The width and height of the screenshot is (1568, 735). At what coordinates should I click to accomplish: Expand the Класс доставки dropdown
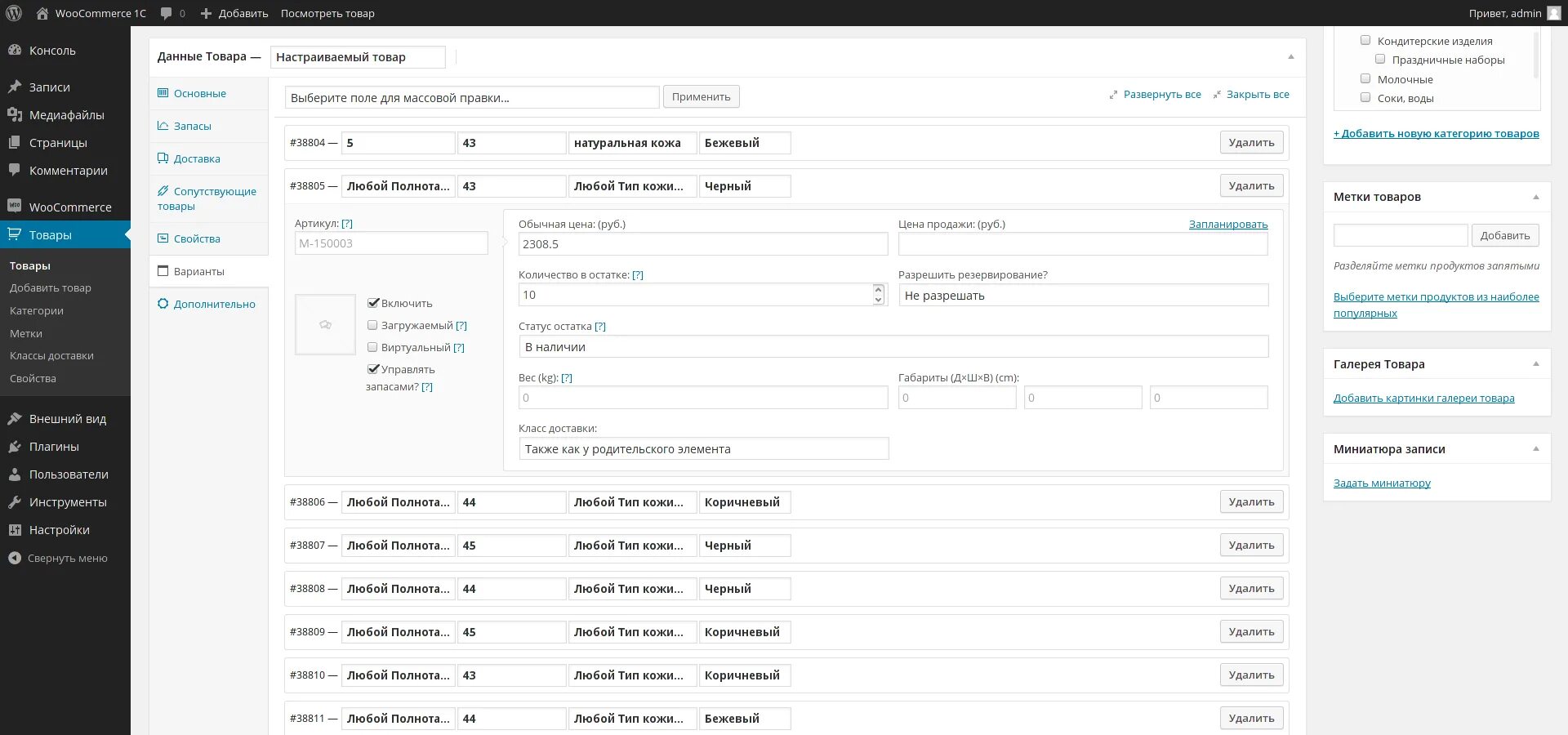pos(703,449)
